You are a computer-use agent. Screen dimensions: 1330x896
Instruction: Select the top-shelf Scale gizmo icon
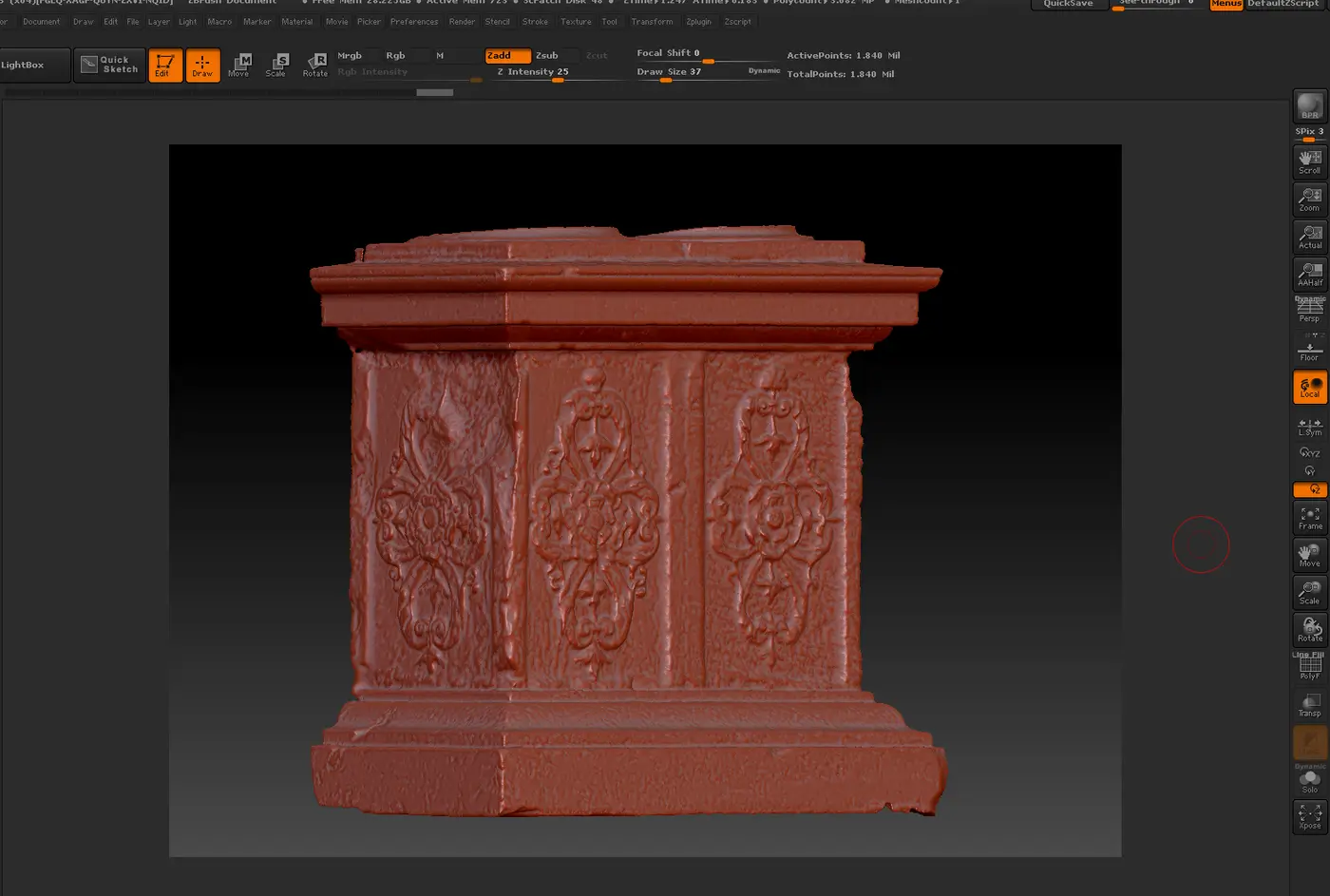tap(276, 65)
